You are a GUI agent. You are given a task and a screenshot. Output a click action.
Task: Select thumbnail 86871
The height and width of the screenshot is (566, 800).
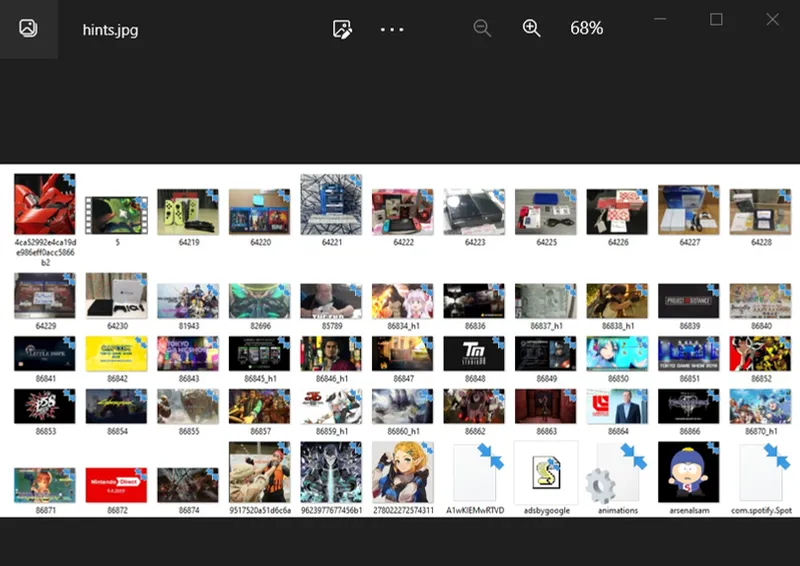45,485
